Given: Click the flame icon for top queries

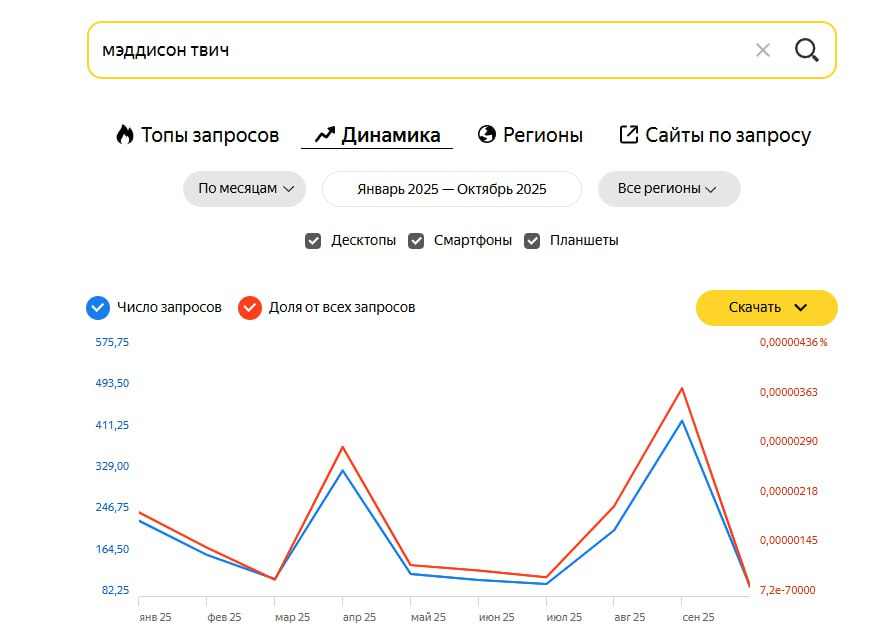Looking at the screenshot, I should [125, 135].
